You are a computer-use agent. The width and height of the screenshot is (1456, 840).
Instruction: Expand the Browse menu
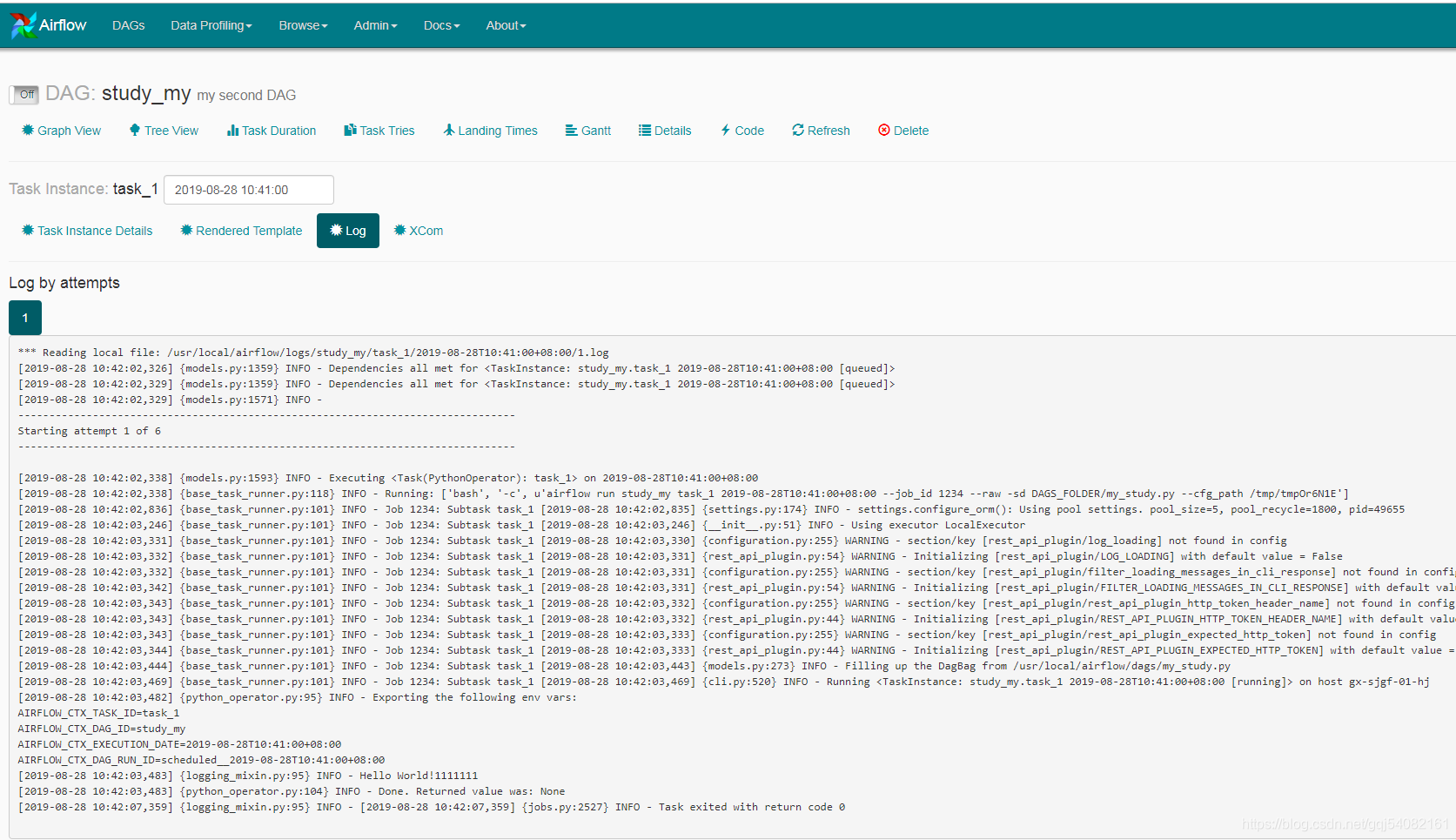pos(303,25)
